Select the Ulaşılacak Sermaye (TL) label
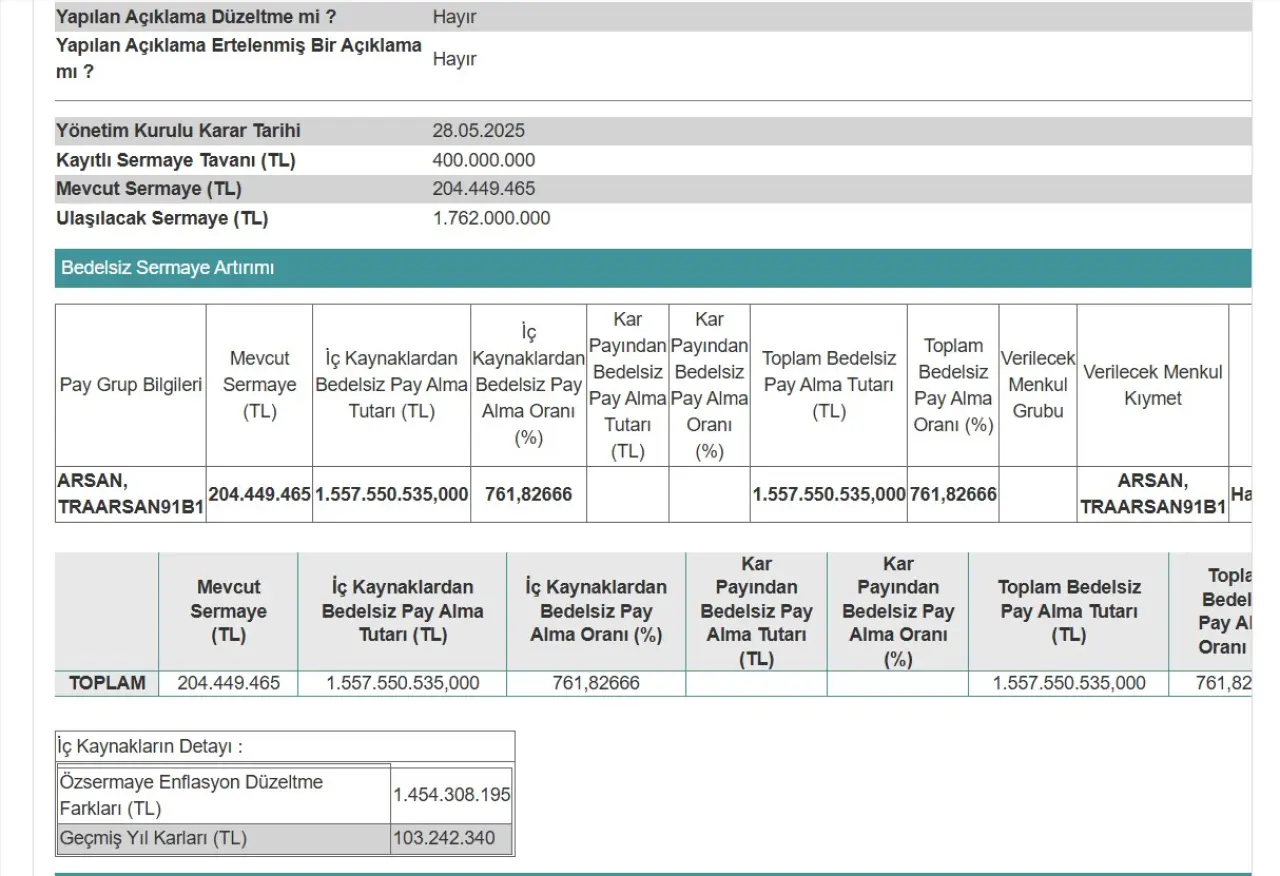 click(x=162, y=218)
